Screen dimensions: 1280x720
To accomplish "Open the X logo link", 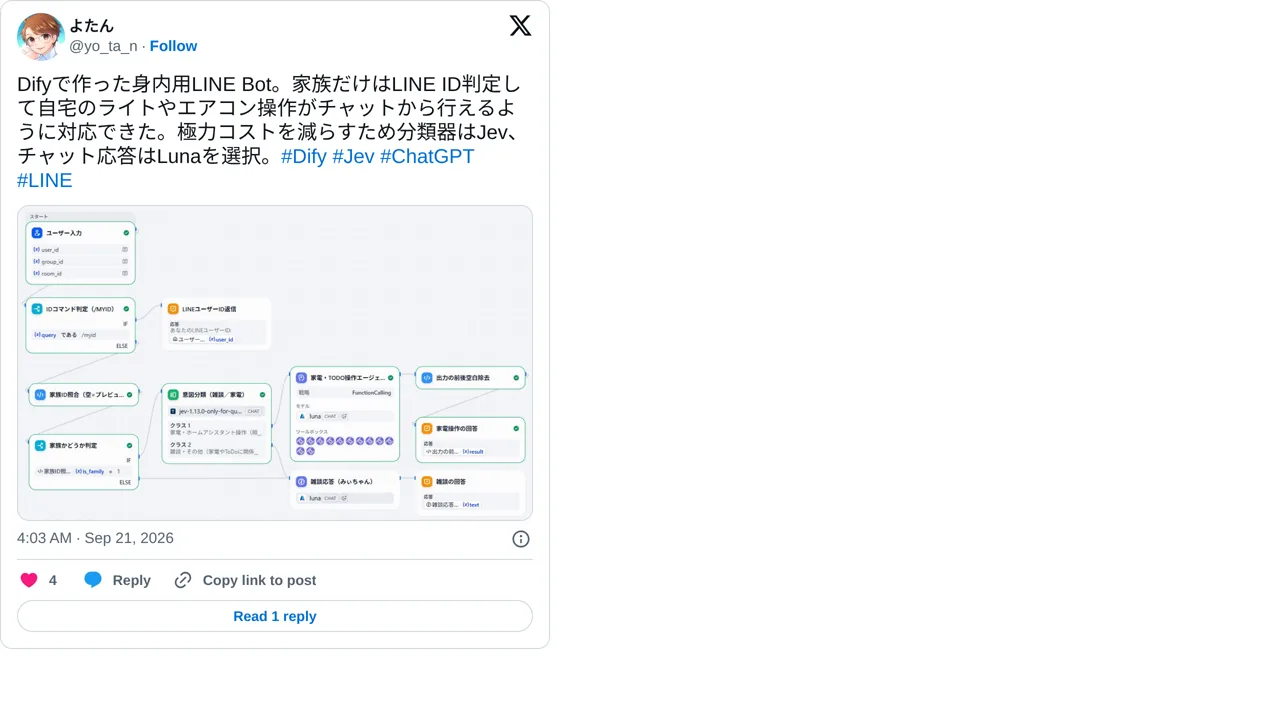I will click(x=520, y=26).
